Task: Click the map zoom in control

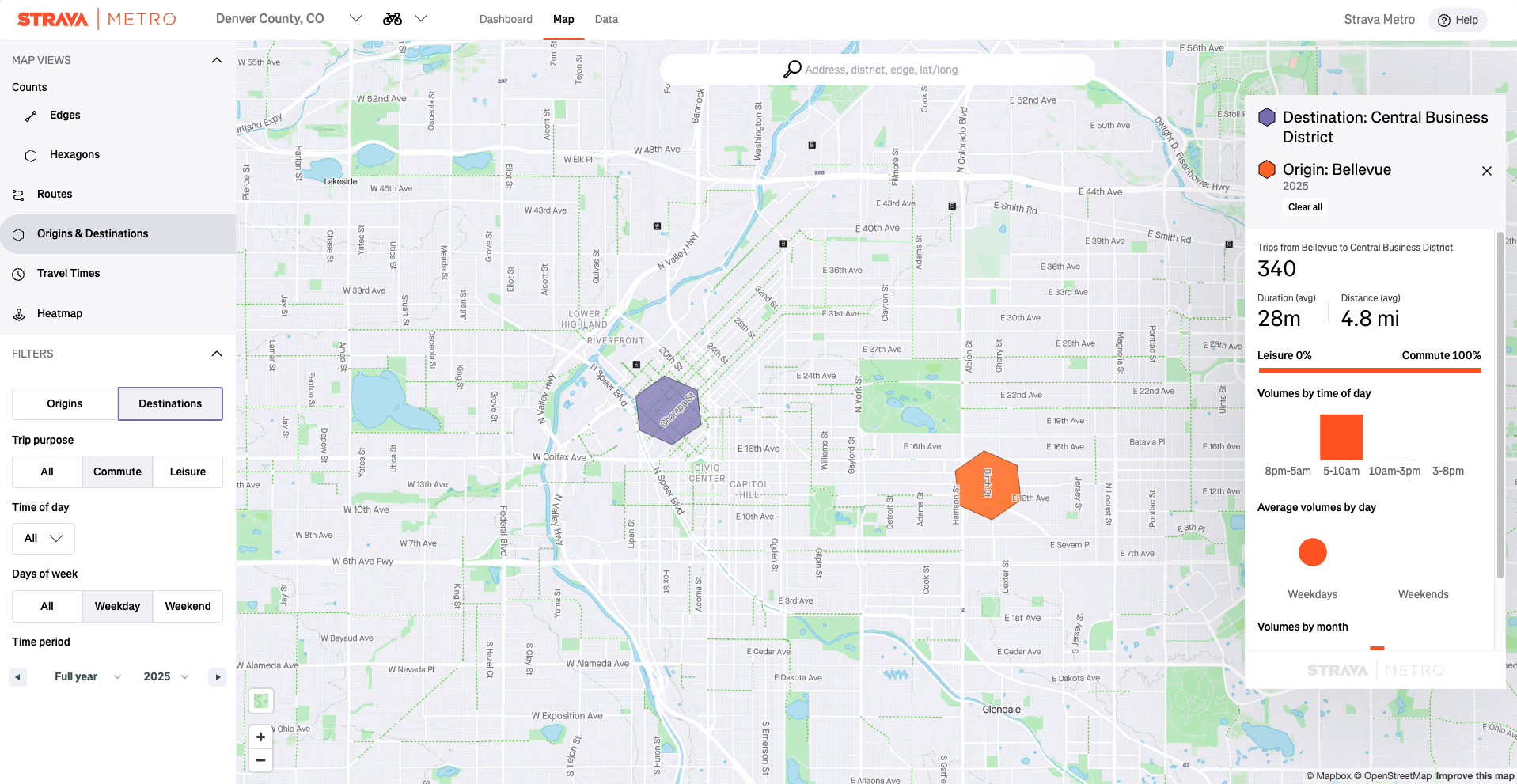Action: click(x=260, y=737)
